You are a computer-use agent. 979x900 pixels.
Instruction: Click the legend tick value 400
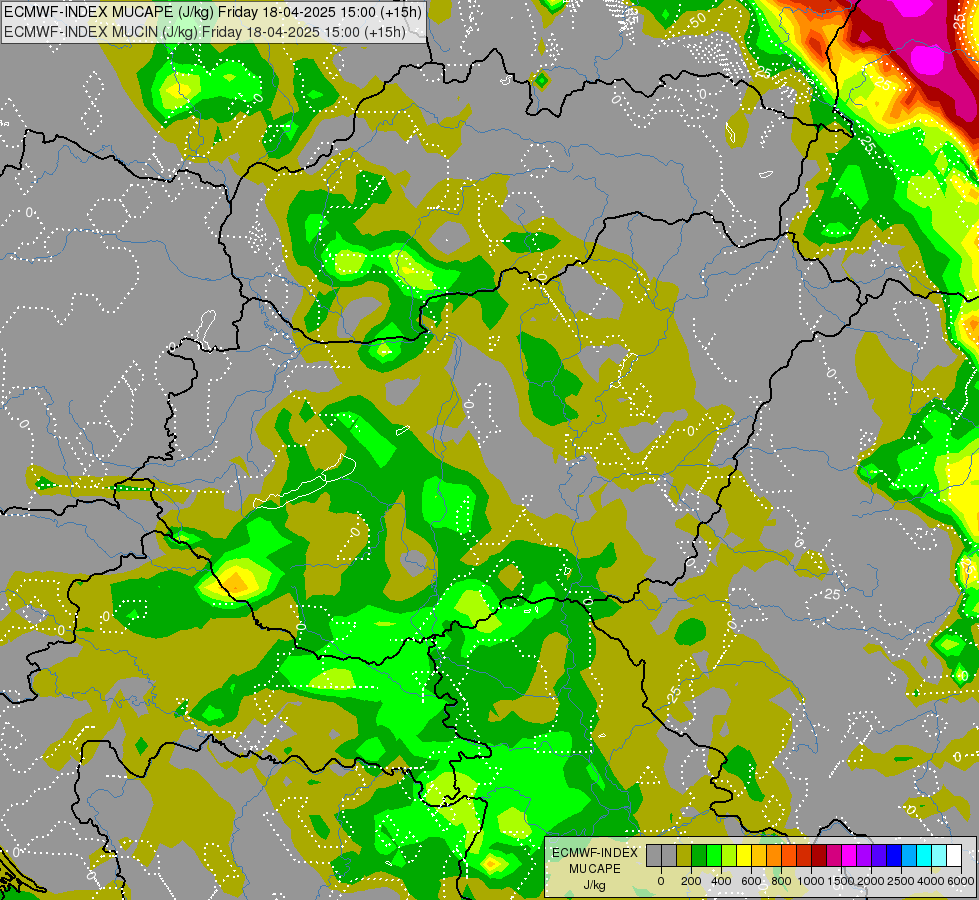721,881
